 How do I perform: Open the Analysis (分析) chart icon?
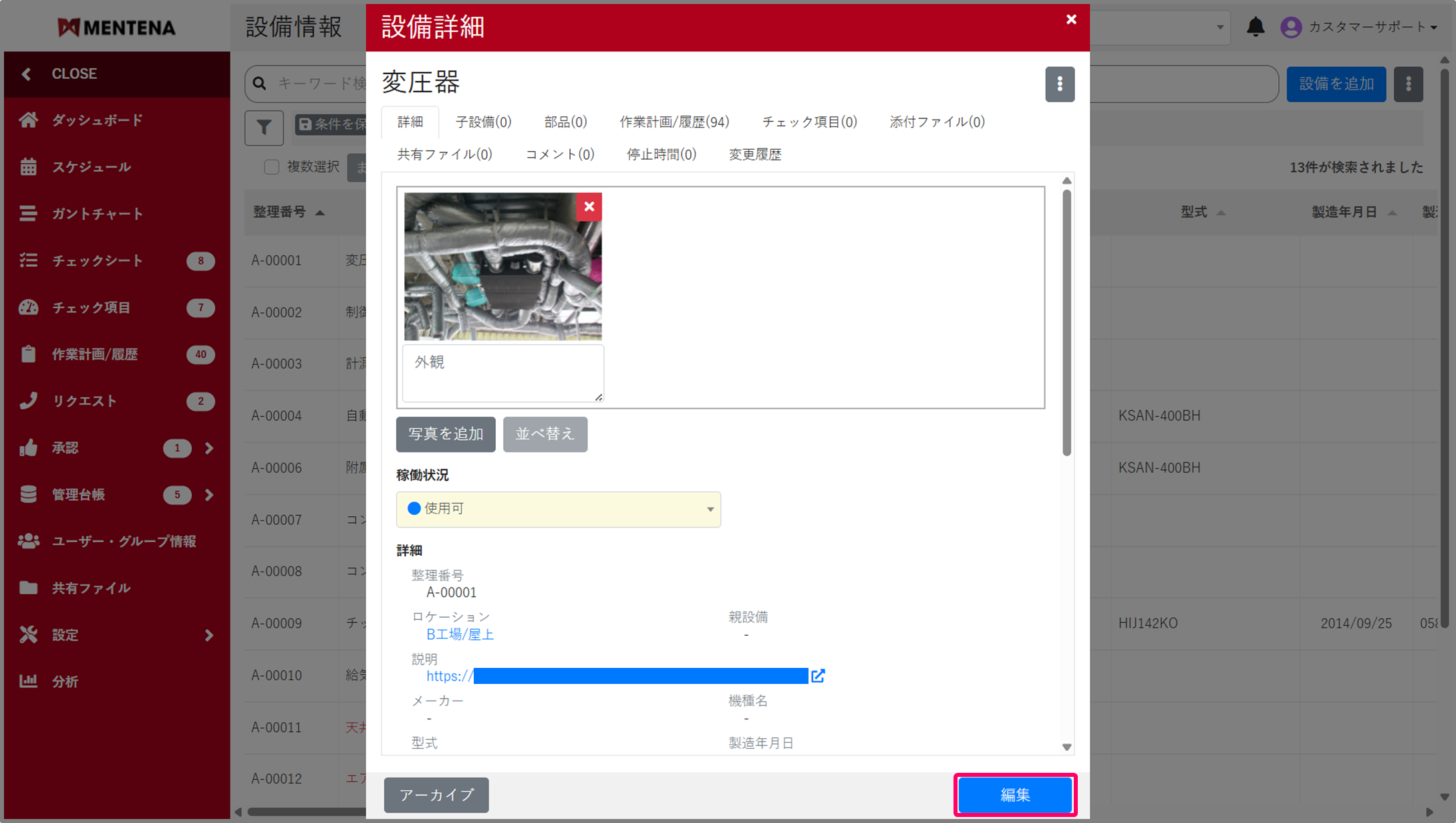[x=28, y=681]
